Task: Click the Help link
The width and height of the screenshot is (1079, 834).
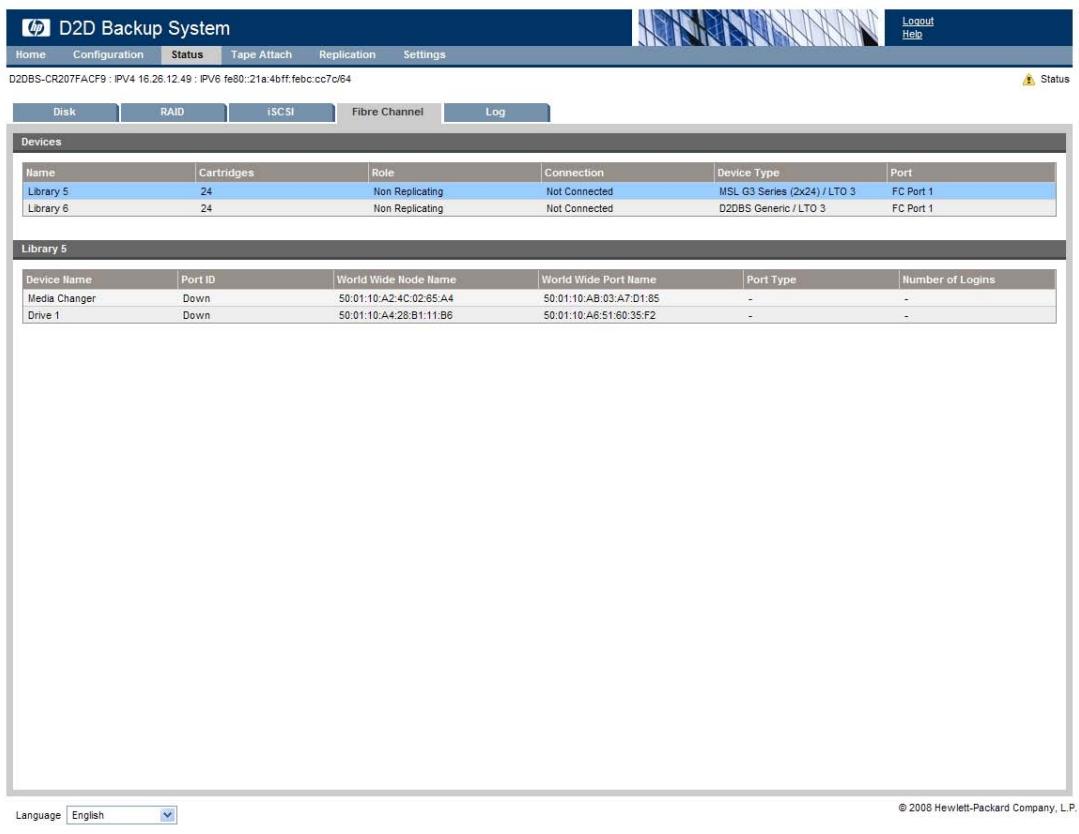Action: point(912,34)
